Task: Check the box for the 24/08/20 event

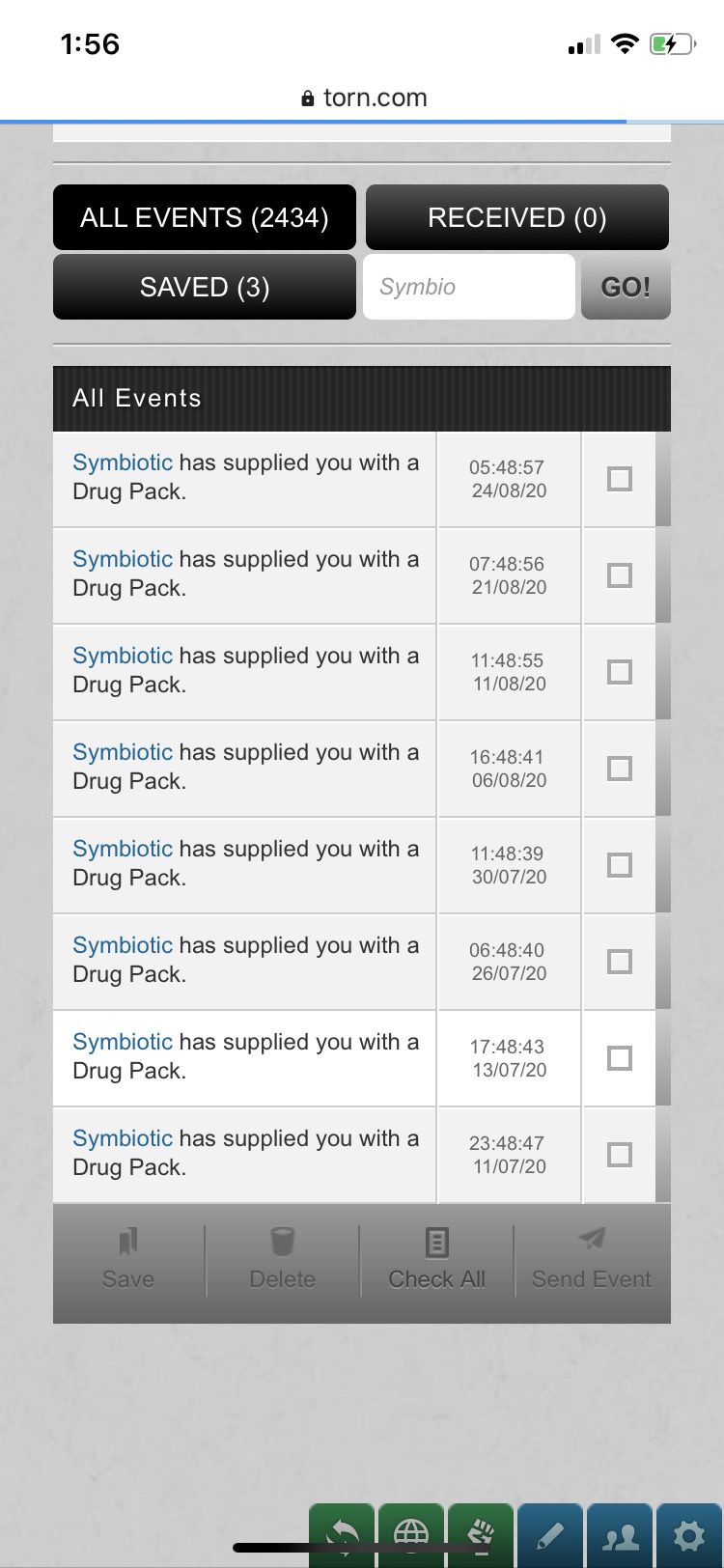Action: coord(620,479)
